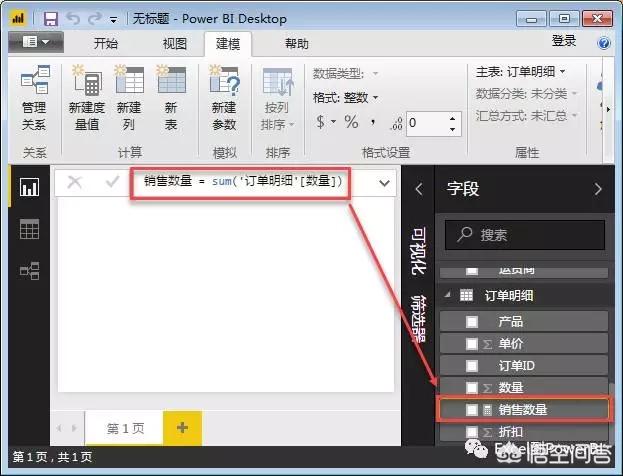This screenshot has width=623, height=476.
Task: Expand the formula bar chevron
Action: pos(384,183)
